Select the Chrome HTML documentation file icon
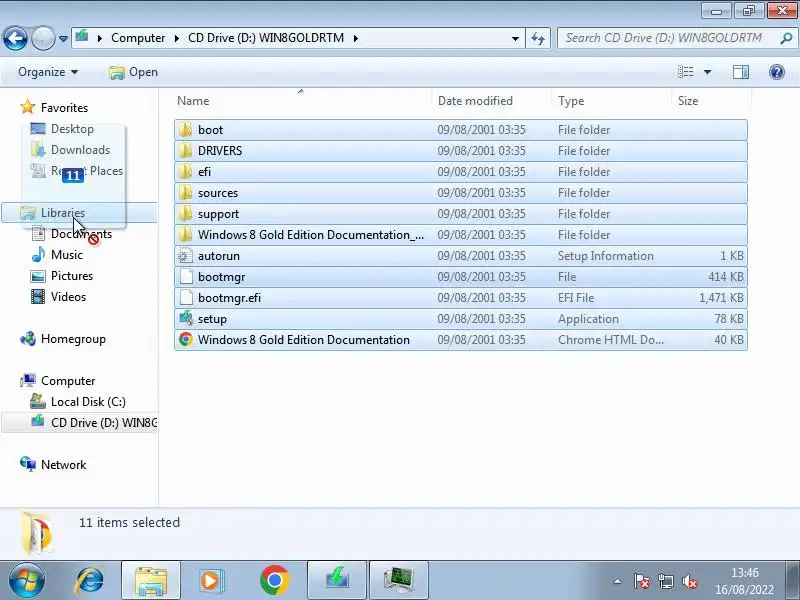This screenshot has width=800, height=600. point(186,339)
